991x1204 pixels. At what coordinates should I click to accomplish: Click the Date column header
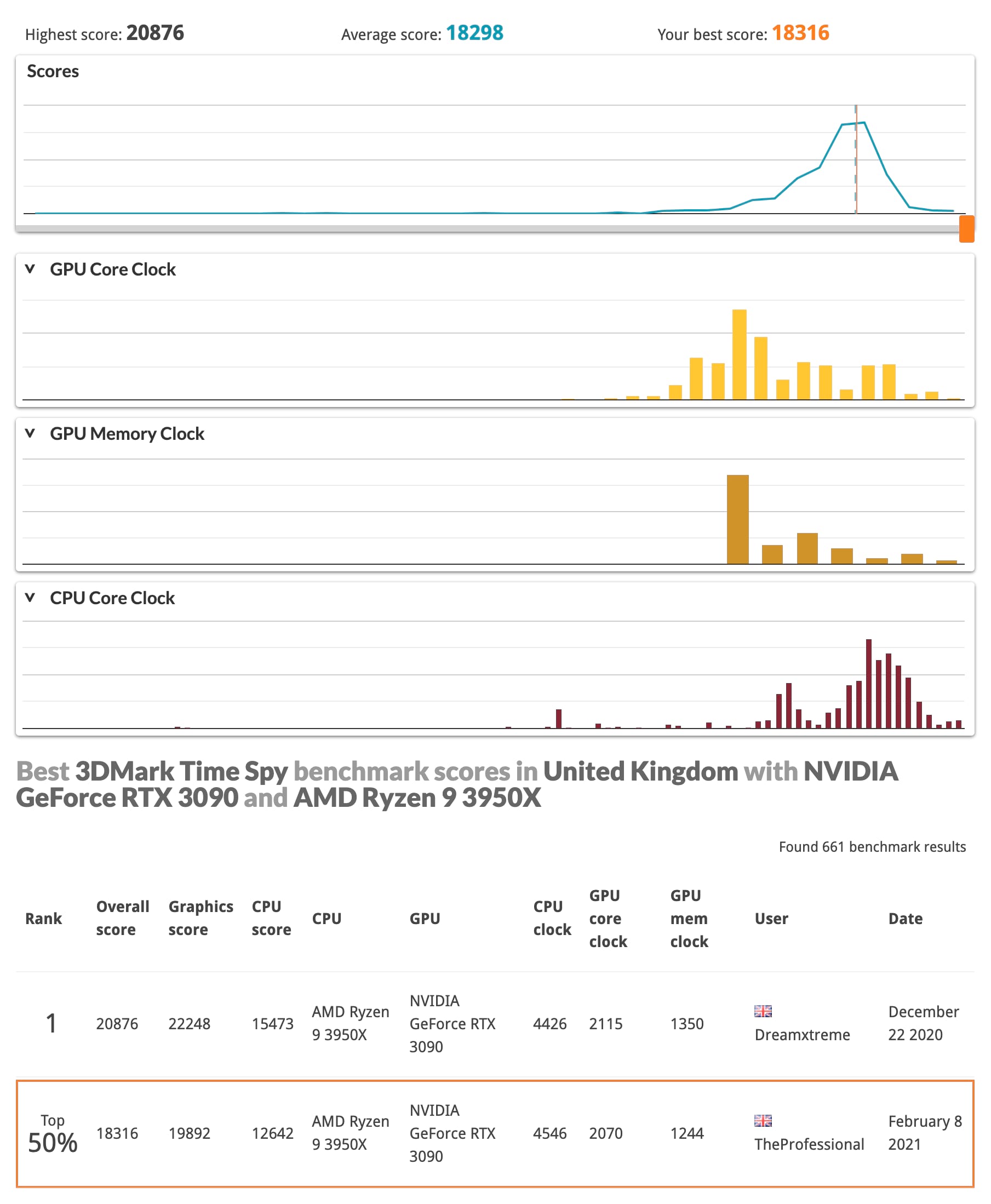pyautogui.click(x=906, y=919)
